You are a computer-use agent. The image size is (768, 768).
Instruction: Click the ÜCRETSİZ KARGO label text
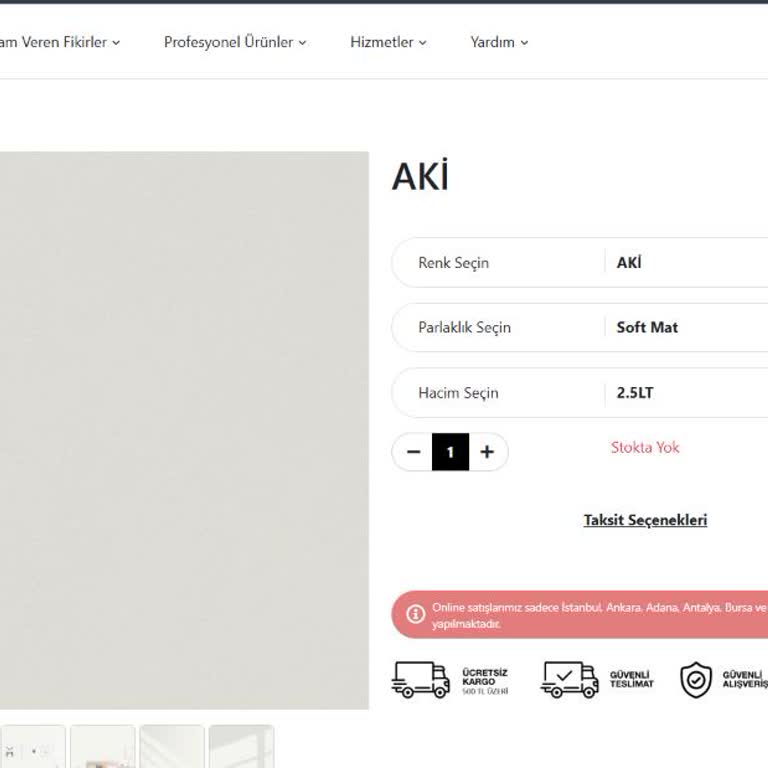[485, 677]
